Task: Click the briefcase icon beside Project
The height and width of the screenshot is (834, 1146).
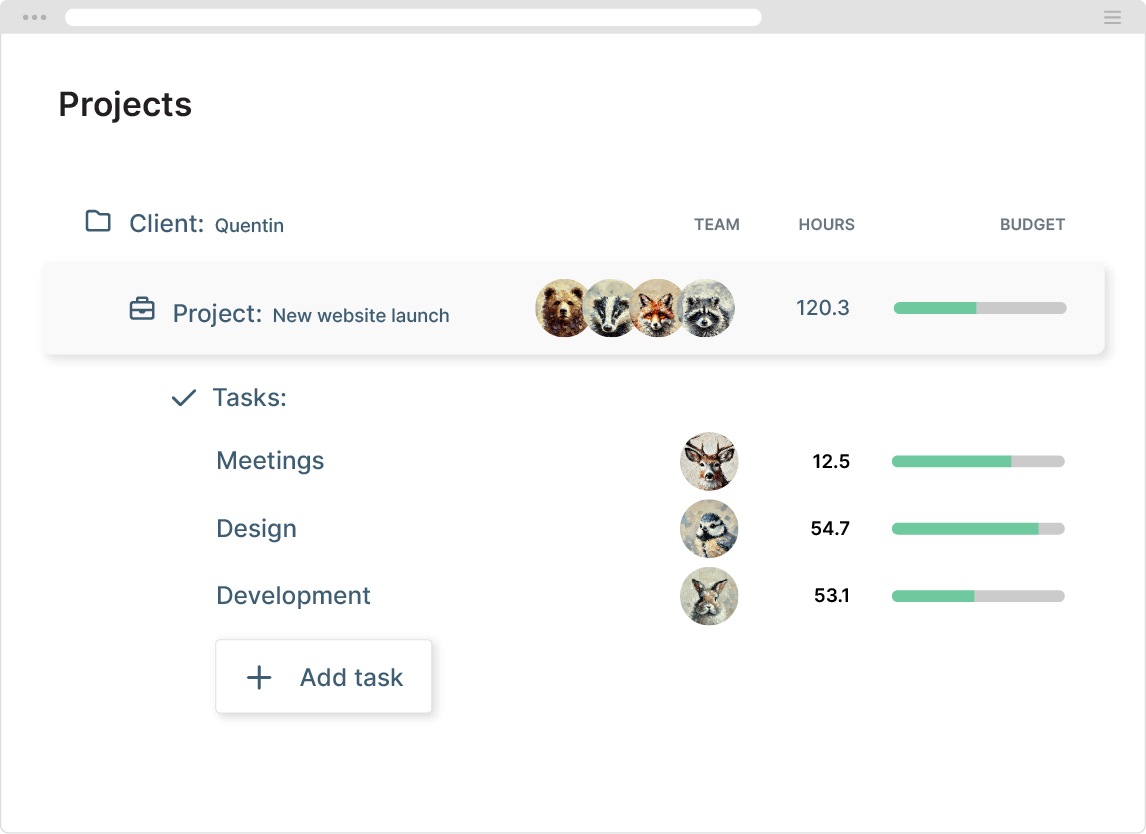Action: point(142,310)
